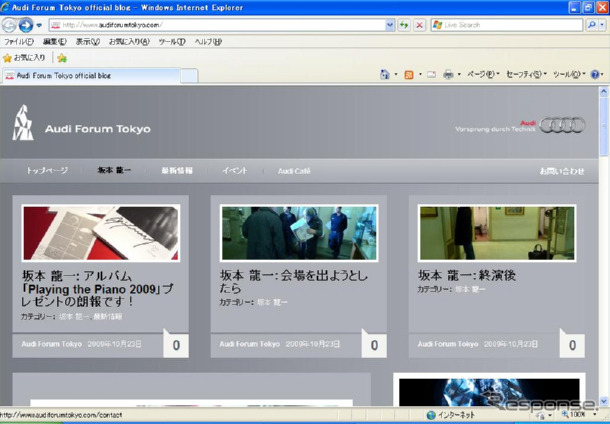Expand the address bar history dropdown
Image resolution: width=610 pixels, height=424 pixels.
click(390, 25)
